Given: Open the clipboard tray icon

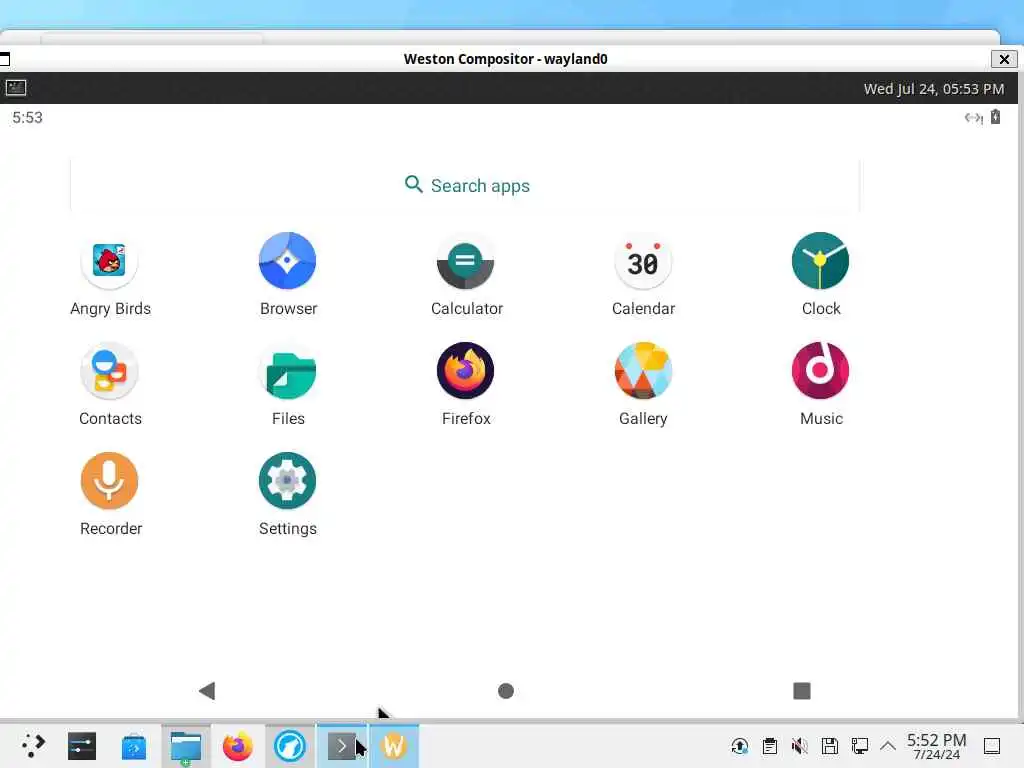Looking at the screenshot, I should click(770, 746).
